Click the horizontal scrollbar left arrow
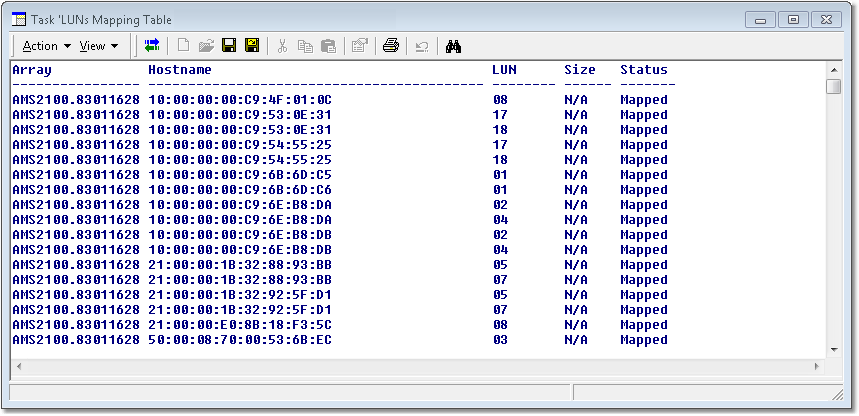The width and height of the screenshot is (859, 416). (19, 366)
